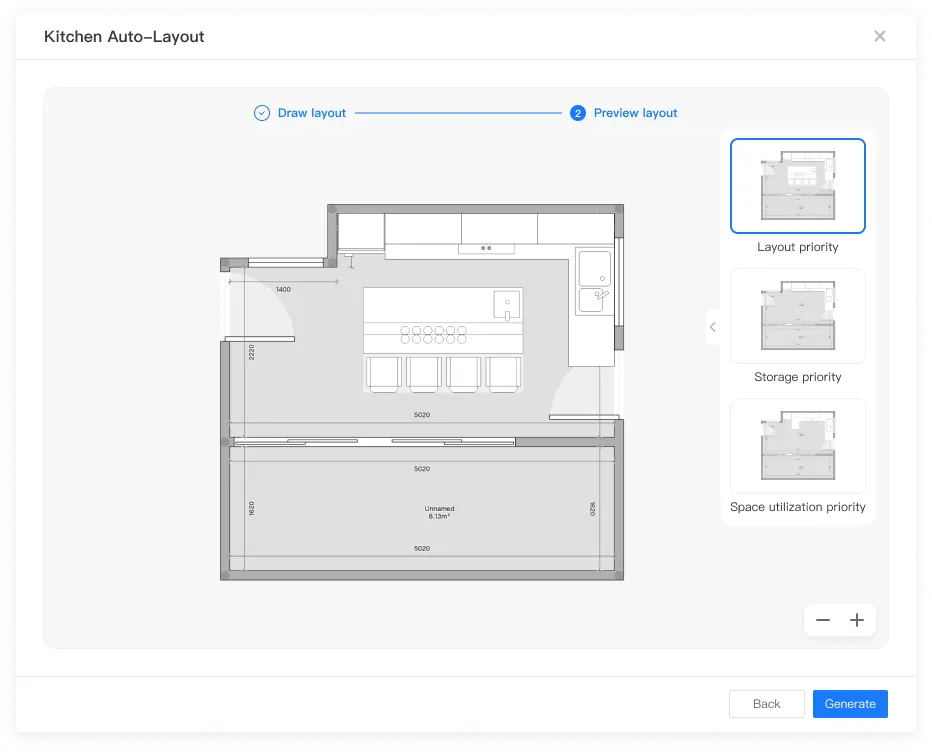This screenshot has height=752, width=932.
Task: Click the Draw layout checkmark icon
Action: click(x=262, y=113)
